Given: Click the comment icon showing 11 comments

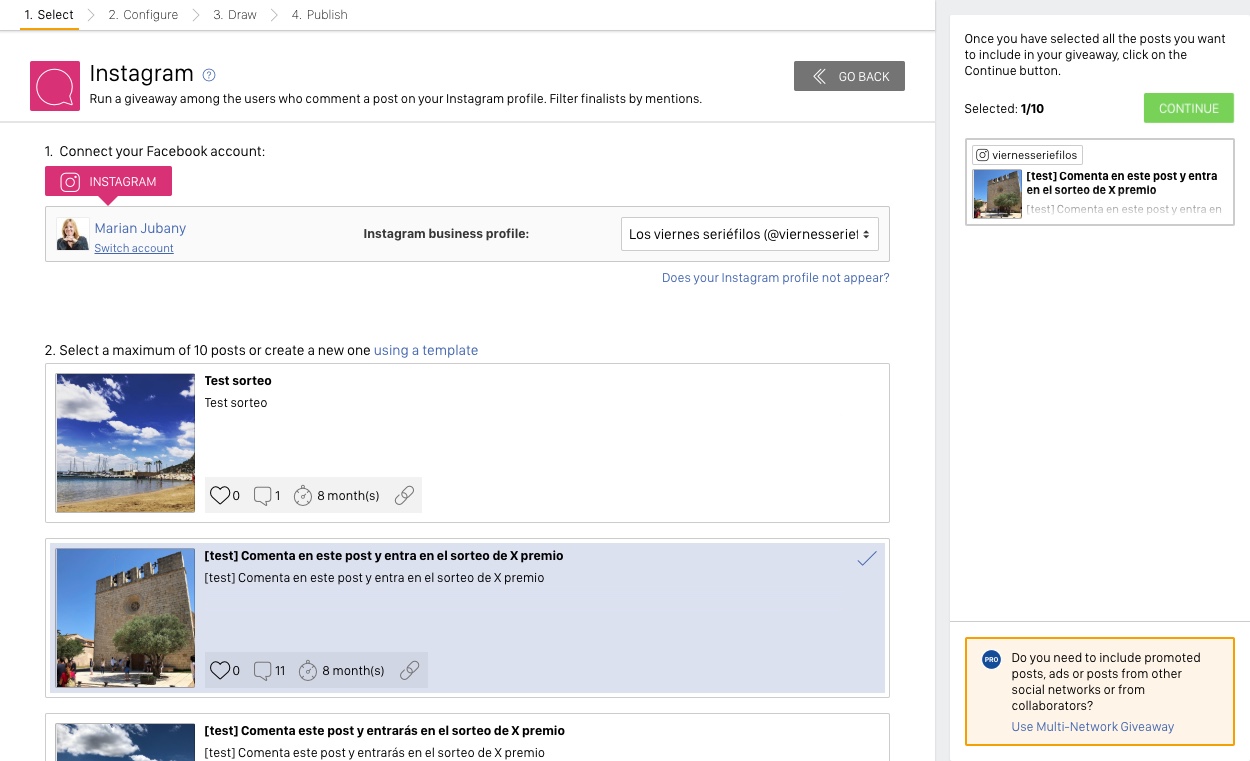Looking at the screenshot, I should [263, 670].
